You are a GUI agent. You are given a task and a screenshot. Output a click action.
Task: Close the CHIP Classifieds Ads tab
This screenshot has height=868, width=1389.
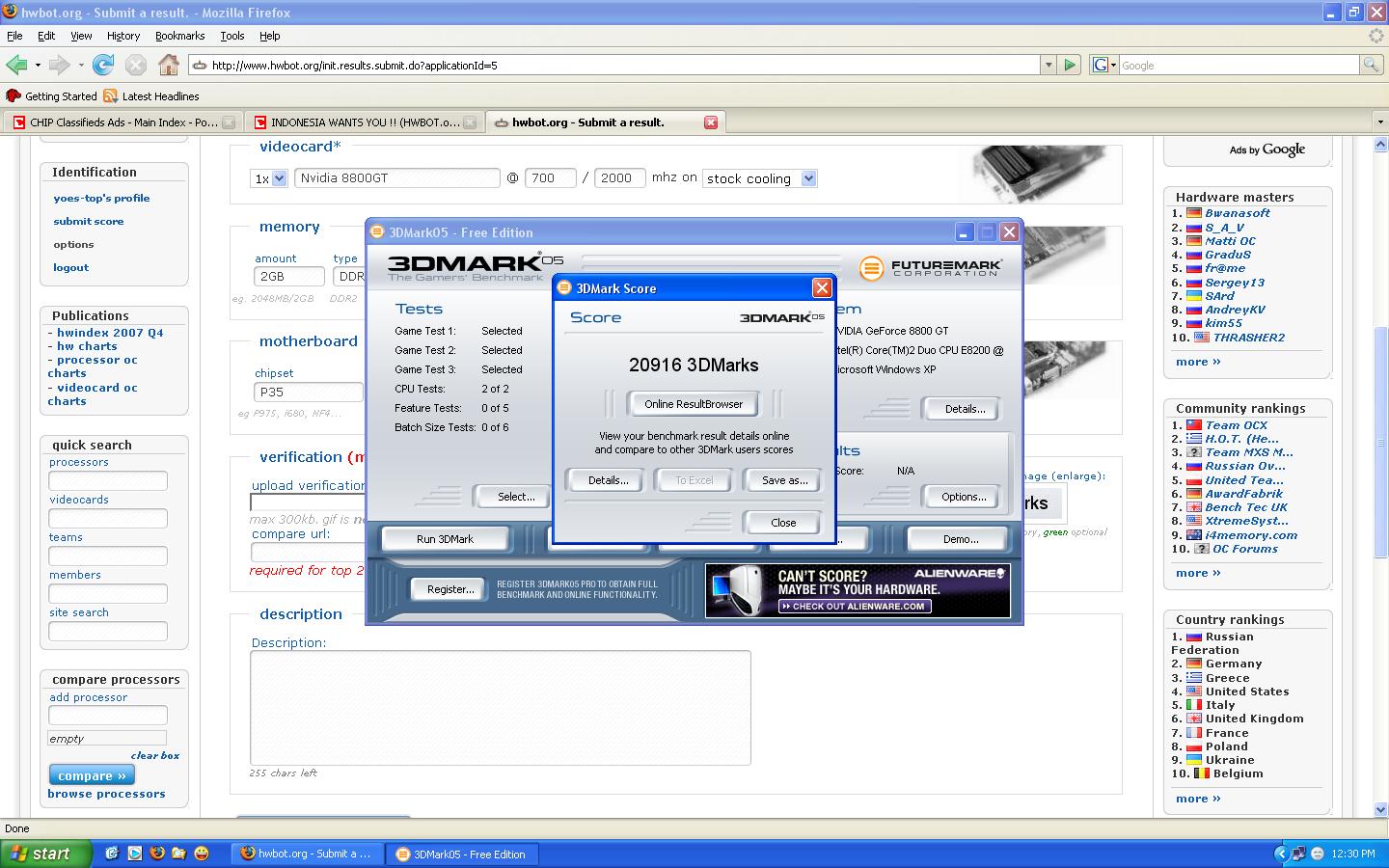pos(229,122)
